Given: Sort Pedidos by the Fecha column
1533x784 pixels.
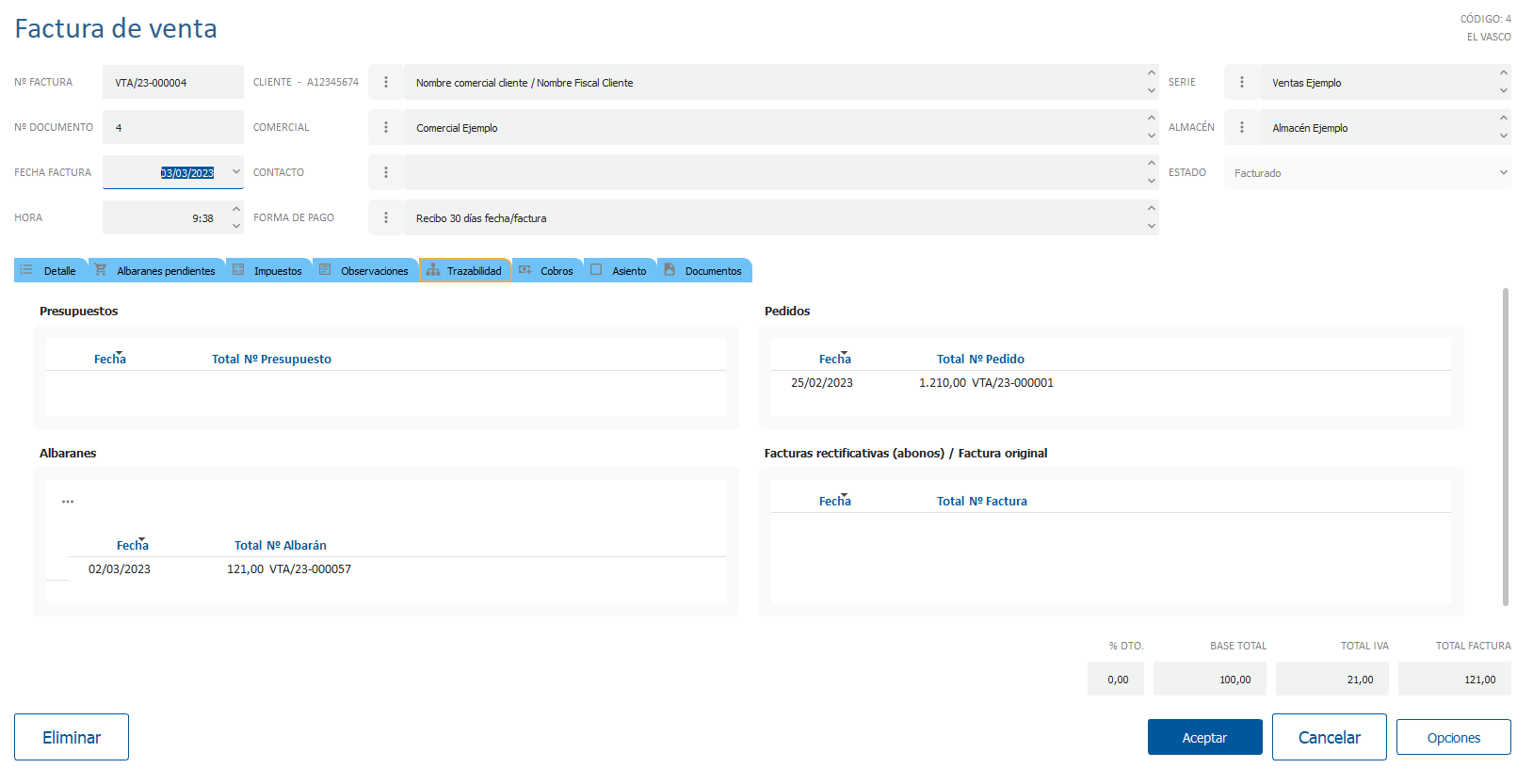Looking at the screenshot, I should point(834,359).
